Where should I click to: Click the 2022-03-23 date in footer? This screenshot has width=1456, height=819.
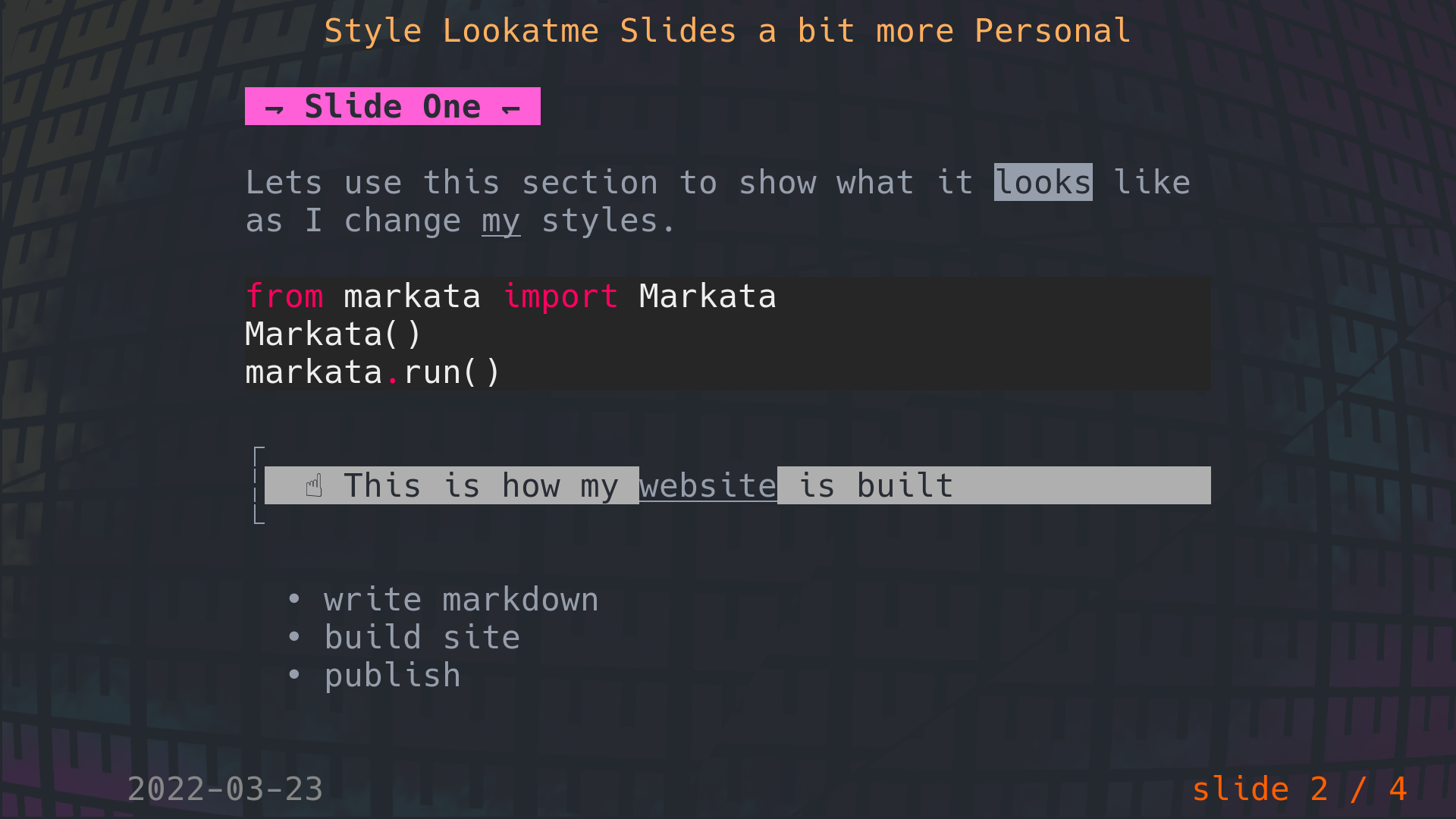click(225, 789)
